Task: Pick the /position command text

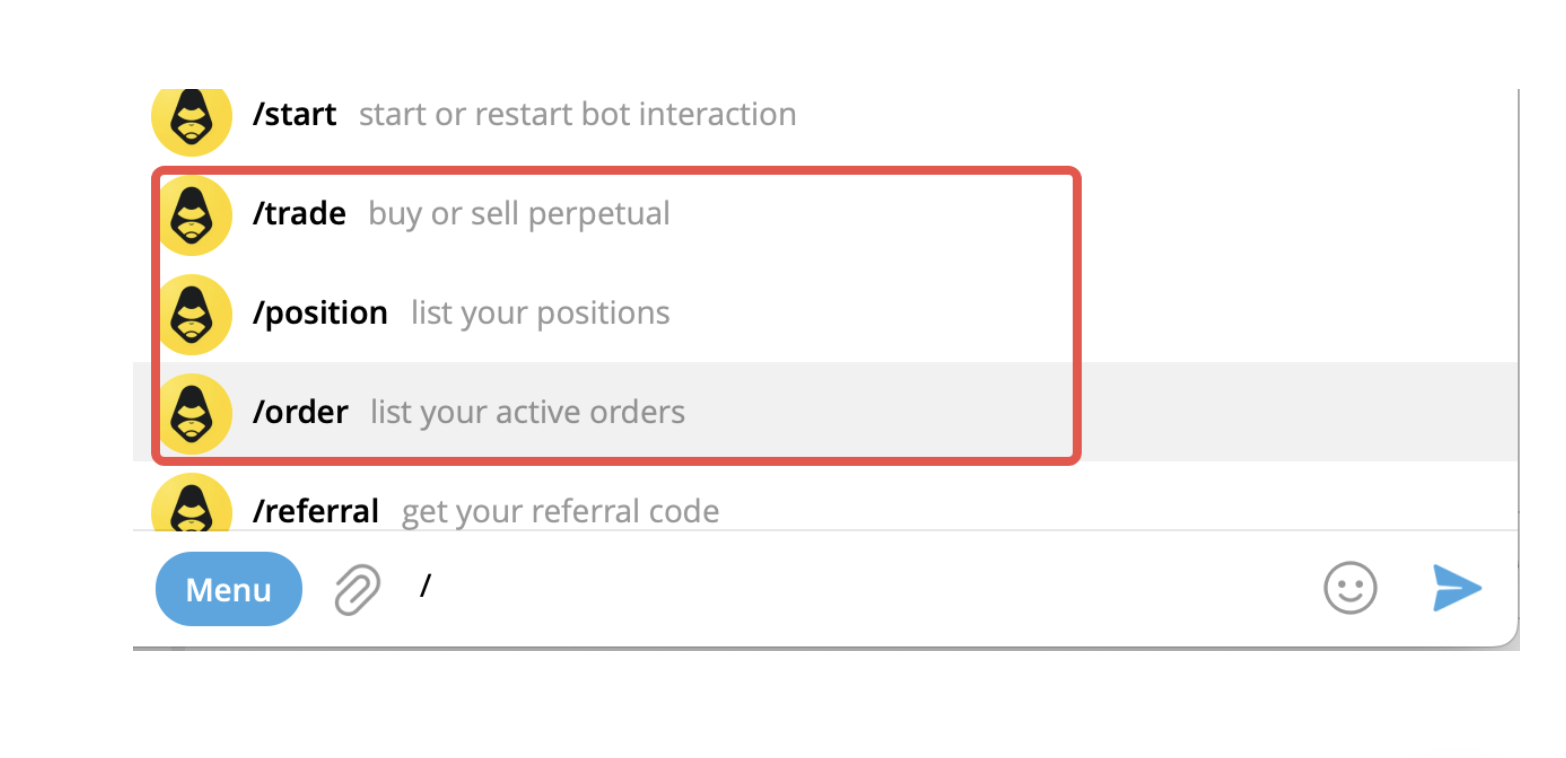Action: [x=320, y=313]
